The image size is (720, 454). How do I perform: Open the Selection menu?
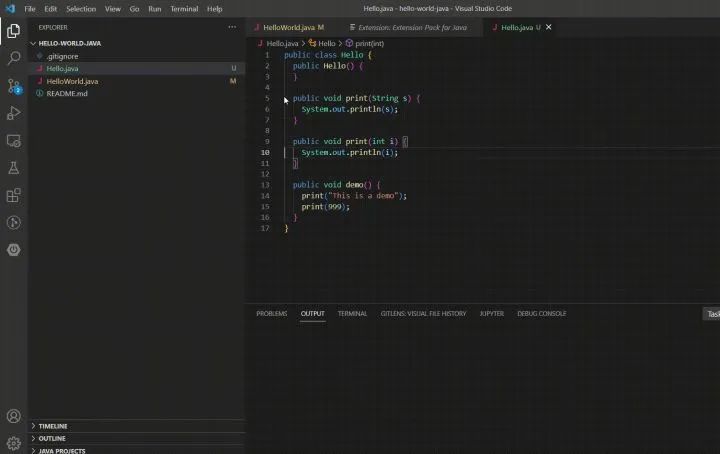81,8
